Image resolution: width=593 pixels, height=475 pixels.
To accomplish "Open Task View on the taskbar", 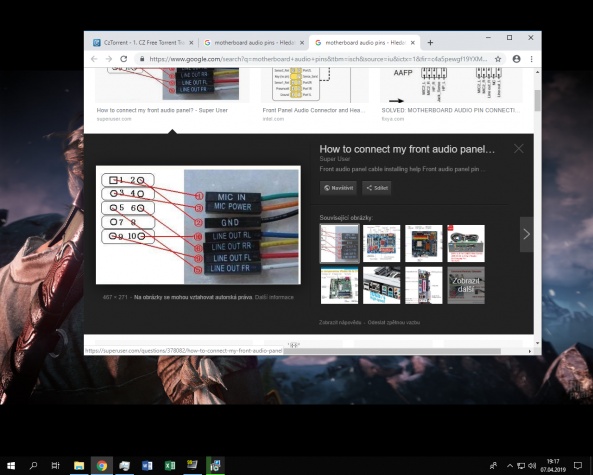I will pos(56,466).
